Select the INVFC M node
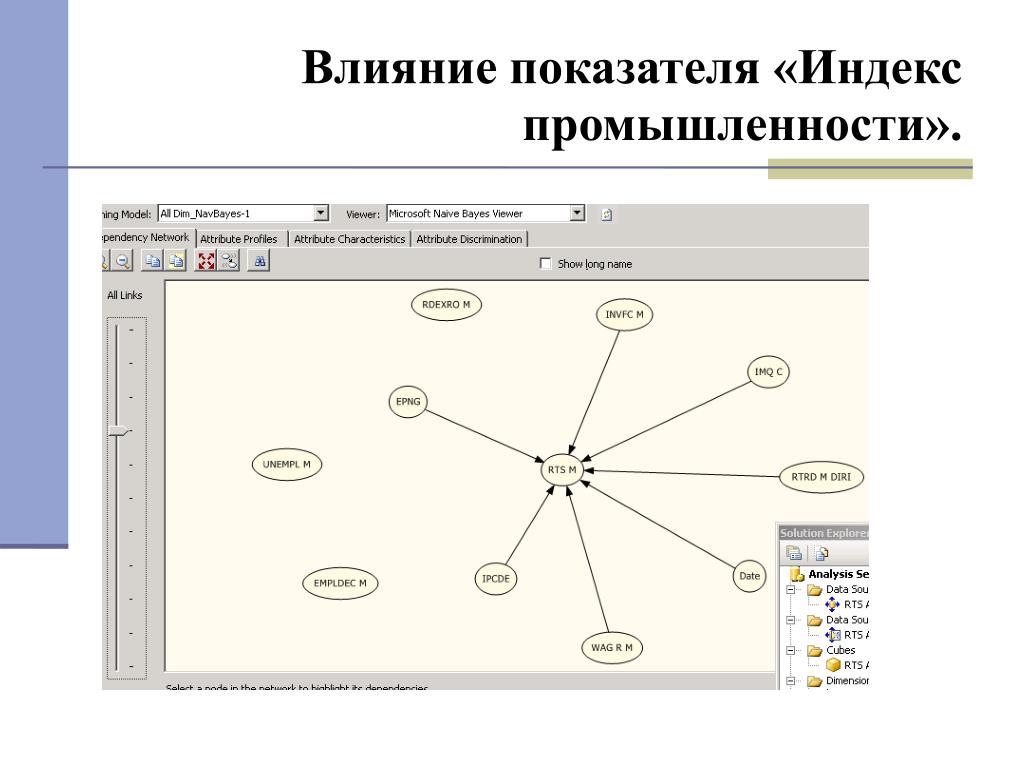Viewport: 1024px width, 768px height. (x=624, y=315)
